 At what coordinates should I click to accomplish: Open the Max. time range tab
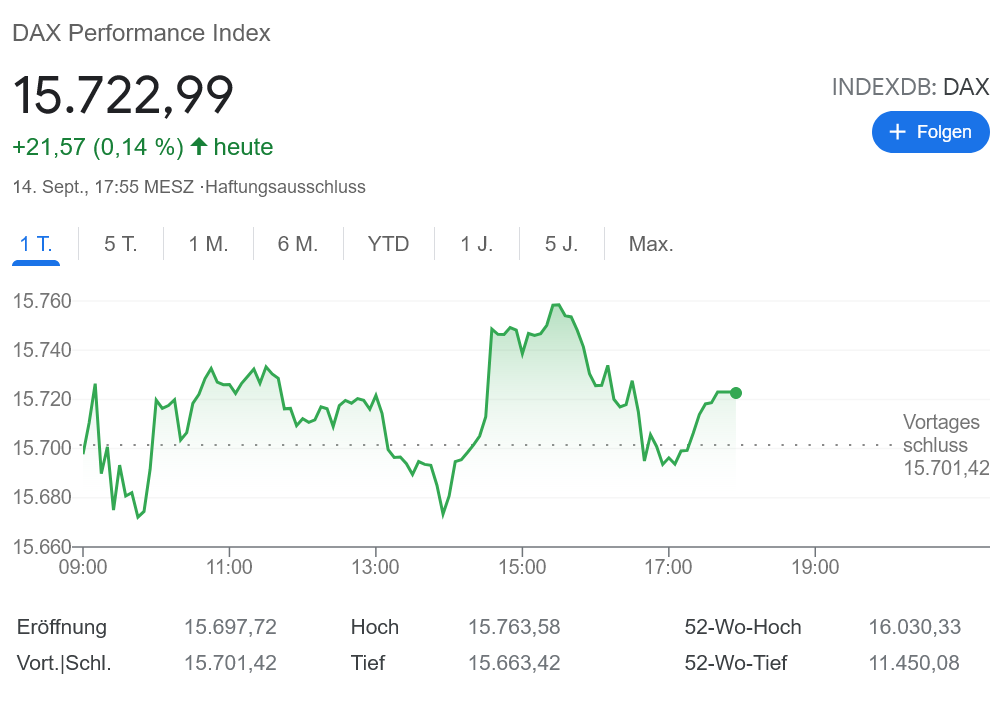coord(650,244)
